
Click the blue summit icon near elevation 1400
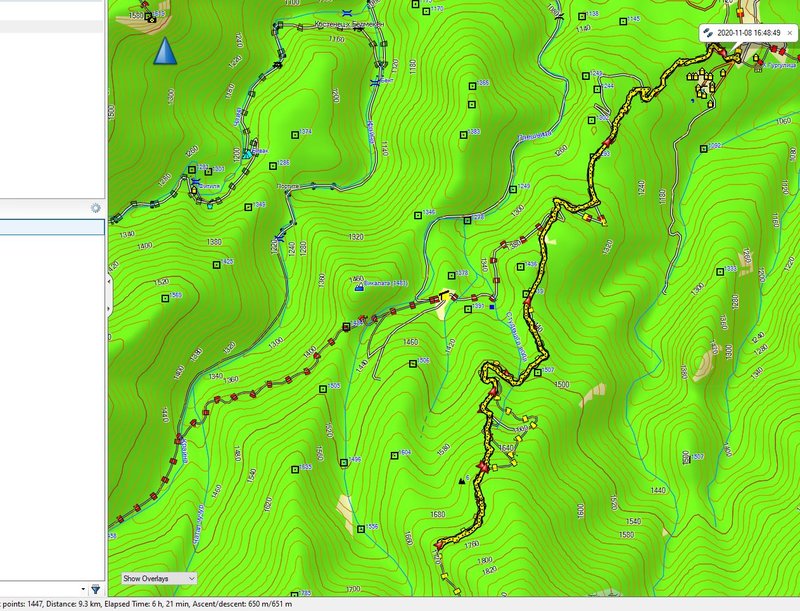point(359,286)
